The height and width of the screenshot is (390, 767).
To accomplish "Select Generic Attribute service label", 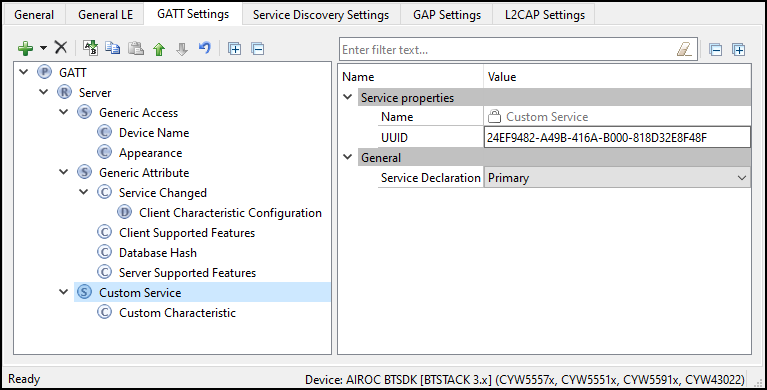I will (144, 172).
